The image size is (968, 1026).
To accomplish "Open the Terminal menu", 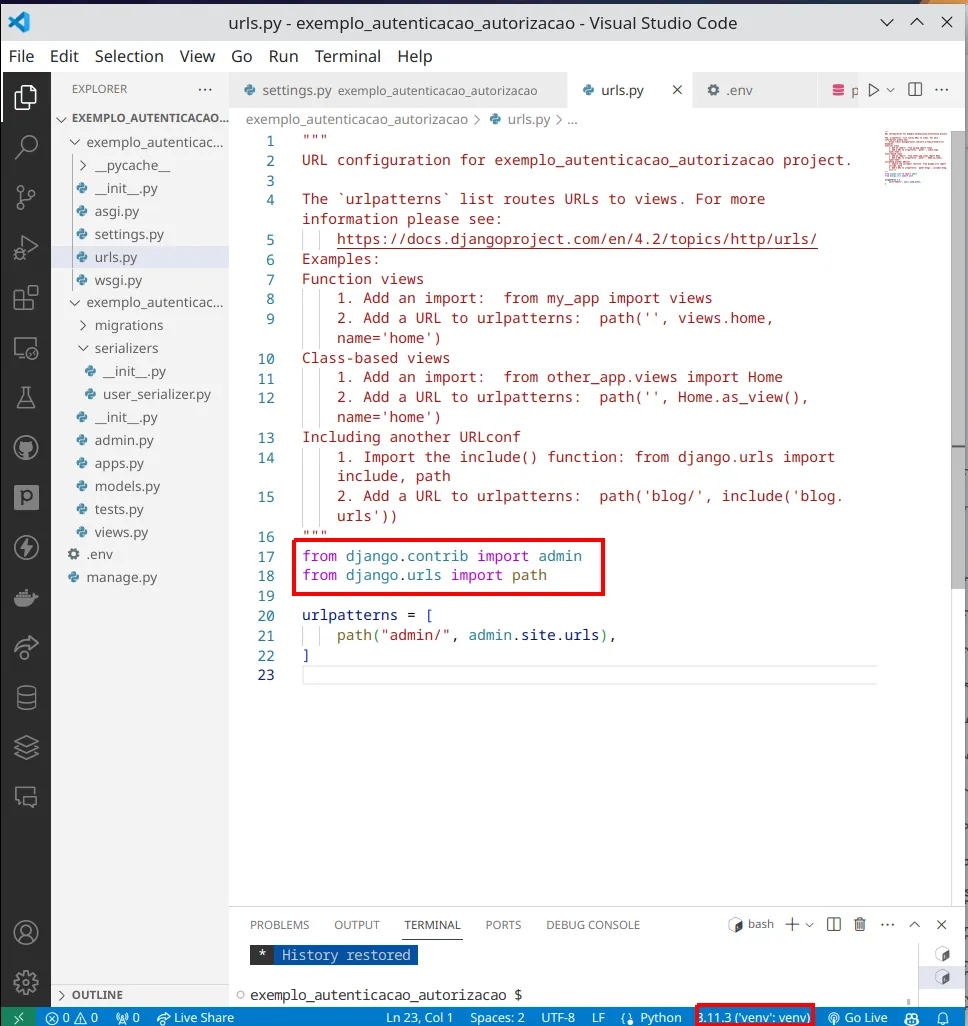I will 348,56.
